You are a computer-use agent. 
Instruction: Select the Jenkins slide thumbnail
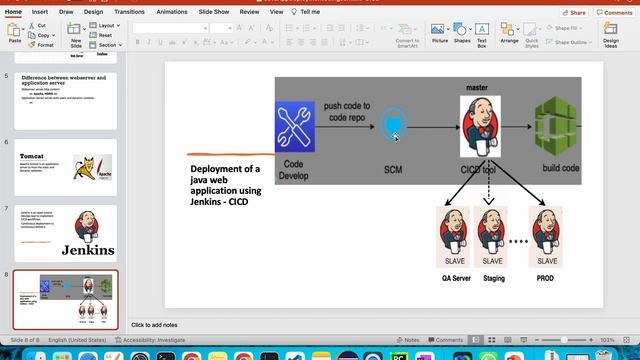65,233
